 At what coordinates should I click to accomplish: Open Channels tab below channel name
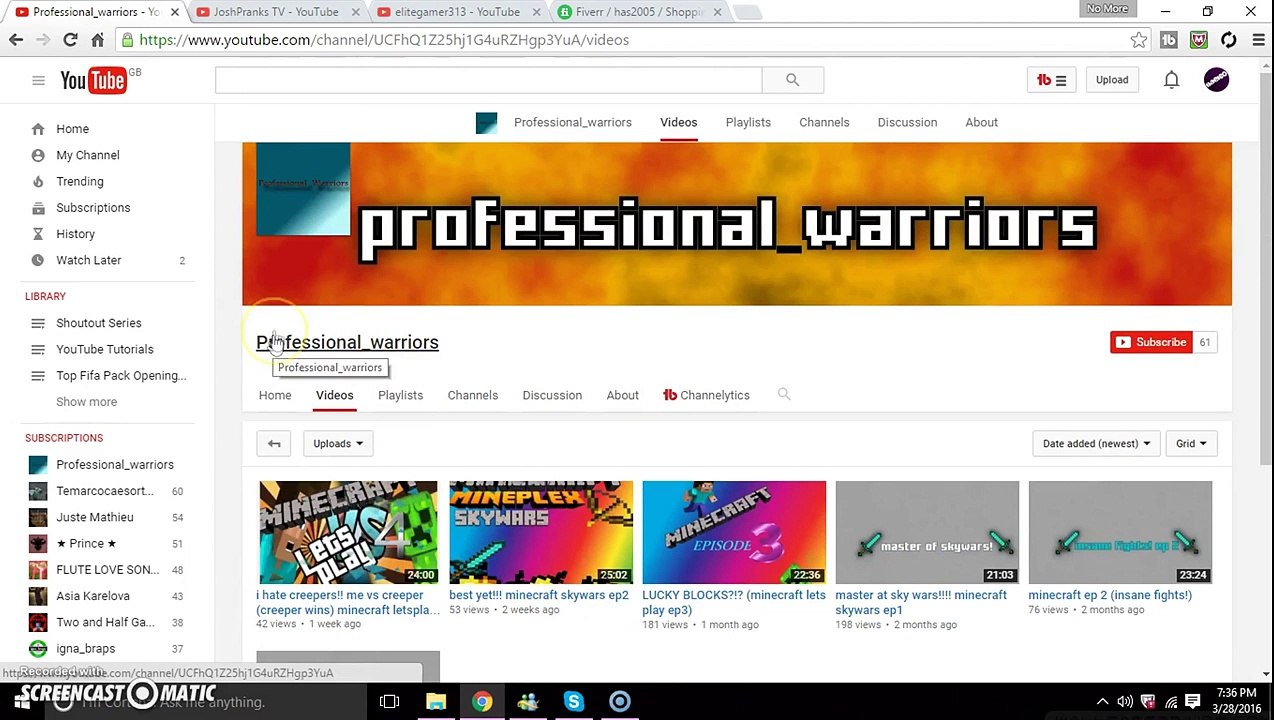pos(472,395)
